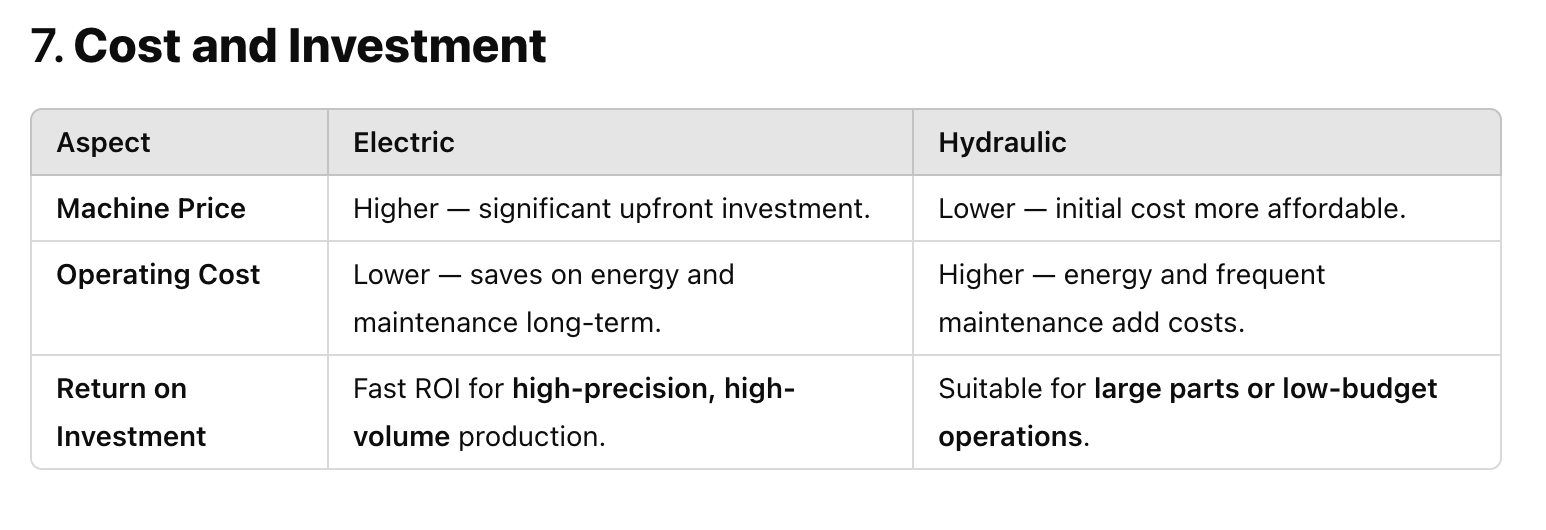
Task: Click the word 'production.' in Electric ROI cell
Action: click(532, 437)
